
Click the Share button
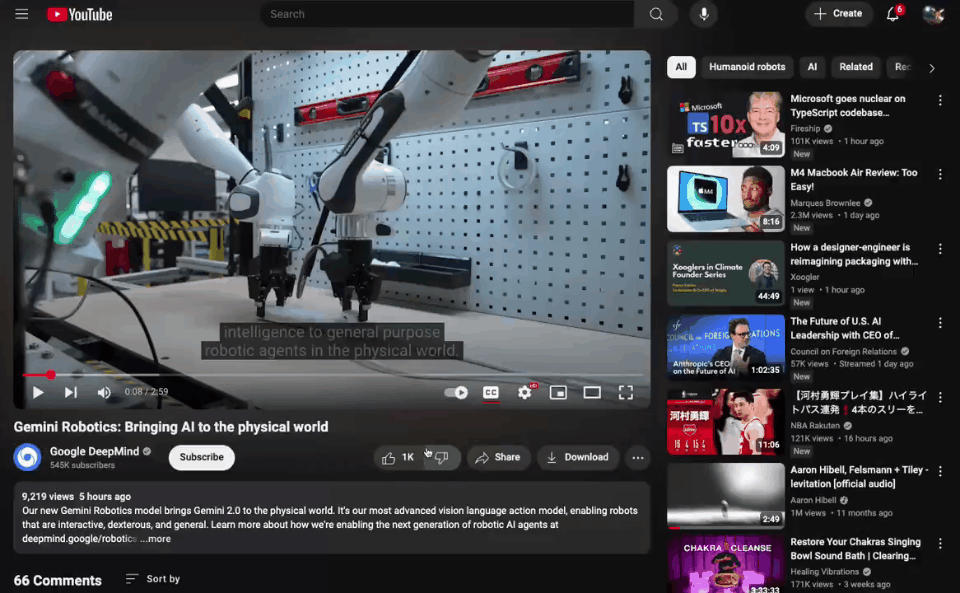pyautogui.click(x=498, y=457)
